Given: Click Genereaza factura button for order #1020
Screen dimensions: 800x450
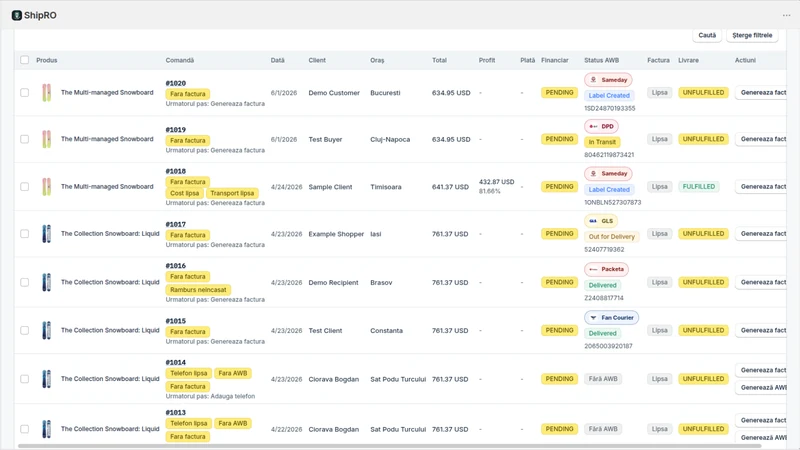Looking at the screenshot, I should 761,93.
